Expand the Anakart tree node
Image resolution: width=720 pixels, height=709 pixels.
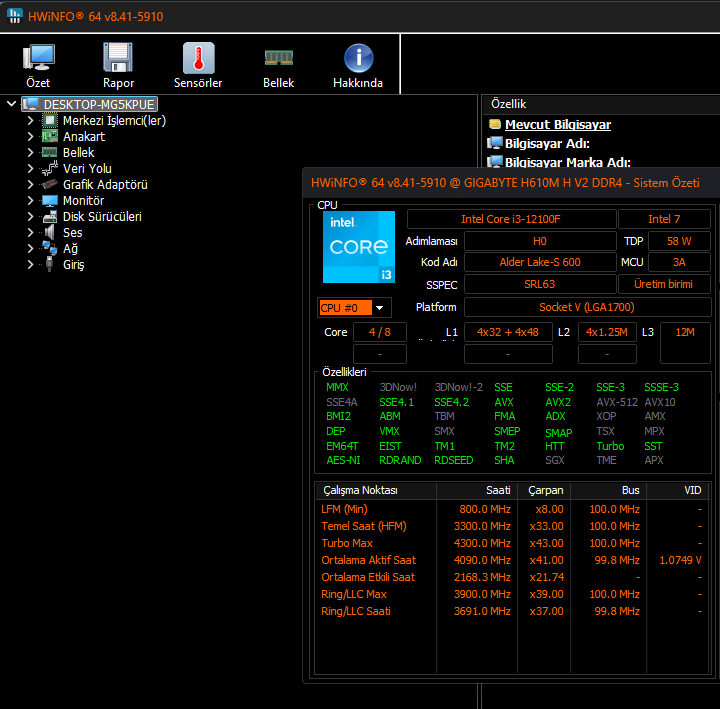point(30,137)
